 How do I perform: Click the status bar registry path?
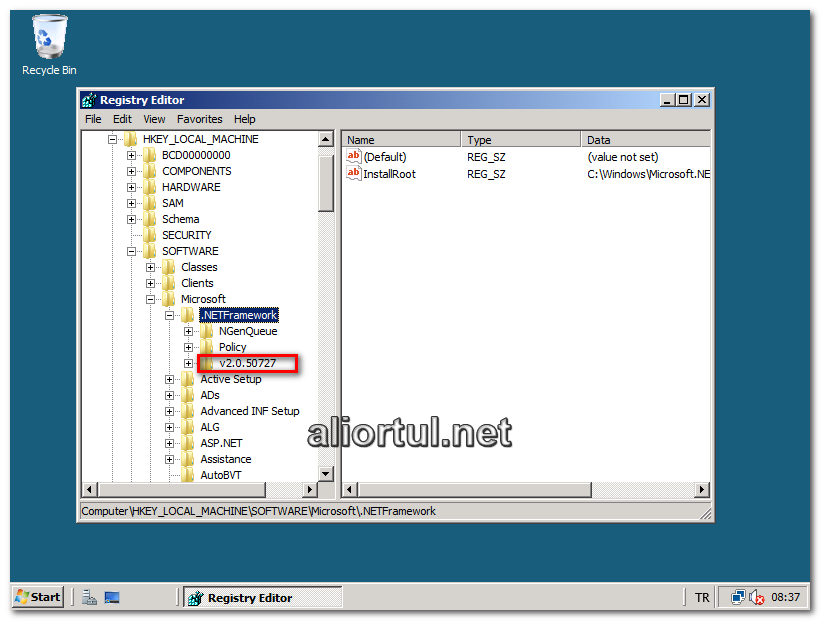point(258,511)
